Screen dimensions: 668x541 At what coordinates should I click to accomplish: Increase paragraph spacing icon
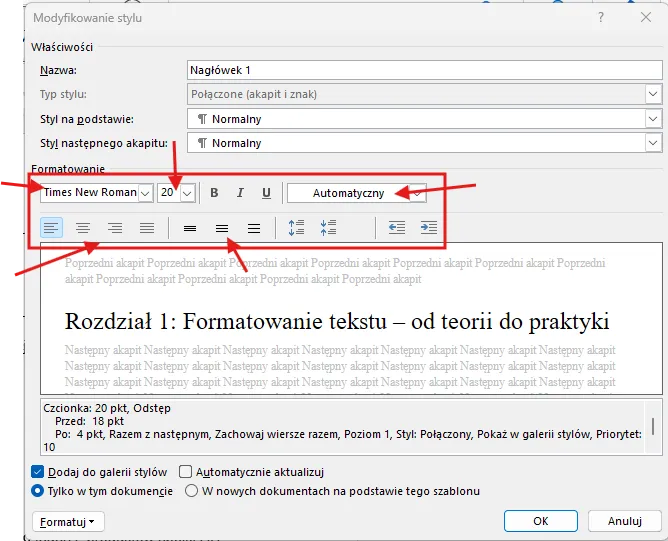click(x=296, y=228)
